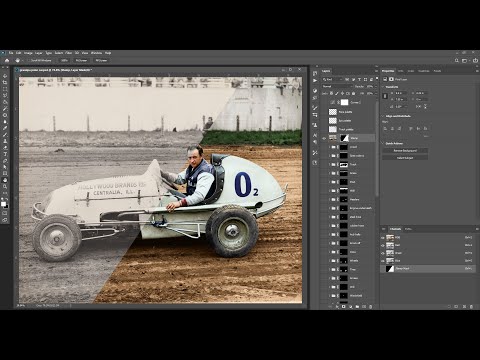This screenshot has width=480, height=360.
Task: Filter layers by pixel layers icon
Action: [347, 80]
